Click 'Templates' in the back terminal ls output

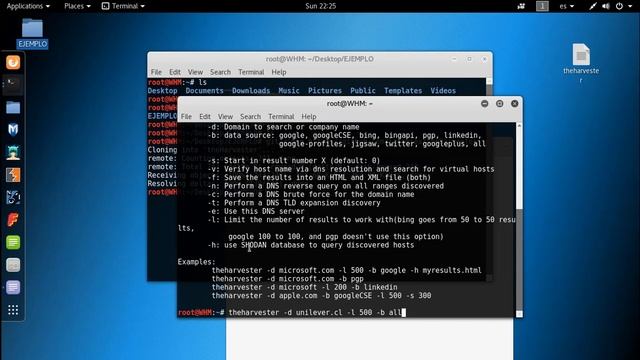pos(403,91)
